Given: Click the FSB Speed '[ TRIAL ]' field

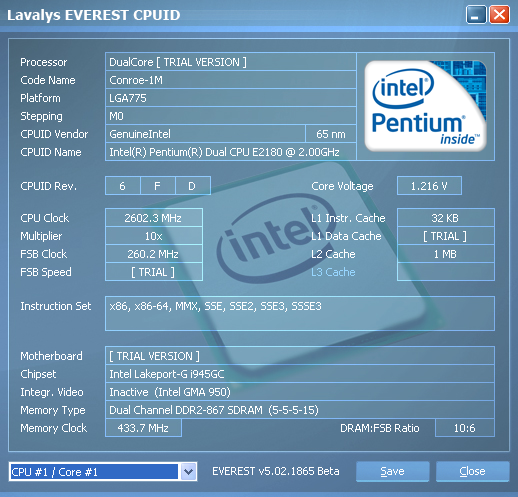Looking at the screenshot, I should 154,272.
